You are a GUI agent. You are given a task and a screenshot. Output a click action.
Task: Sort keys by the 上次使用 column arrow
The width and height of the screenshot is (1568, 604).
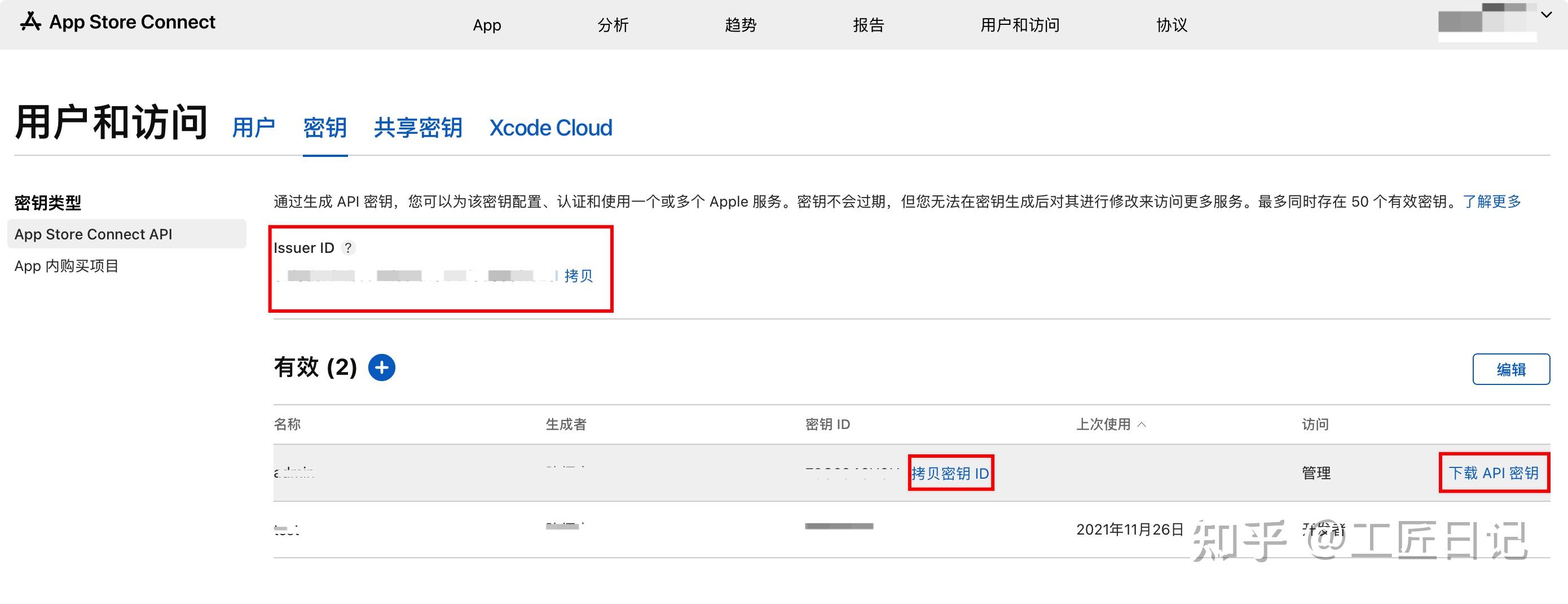[x=1144, y=425]
